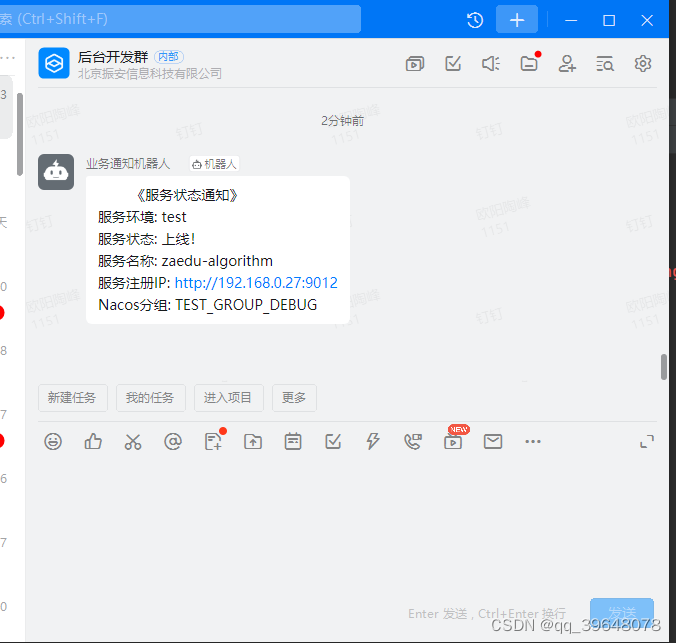Click in the message input area
676x643 pixels.
pyautogui.click(x=345, y=526)
